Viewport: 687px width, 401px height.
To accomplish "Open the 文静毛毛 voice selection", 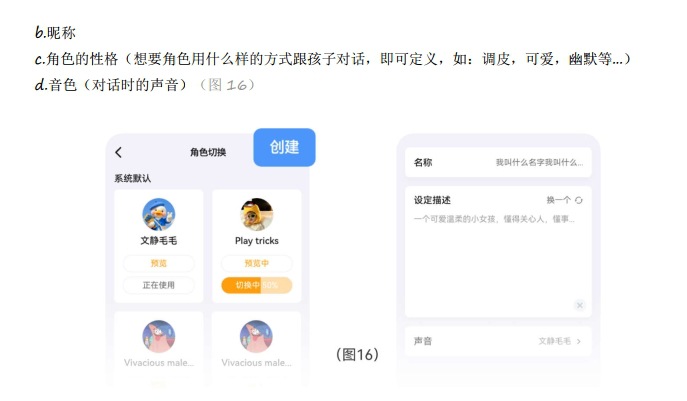I will pos(555,341).
